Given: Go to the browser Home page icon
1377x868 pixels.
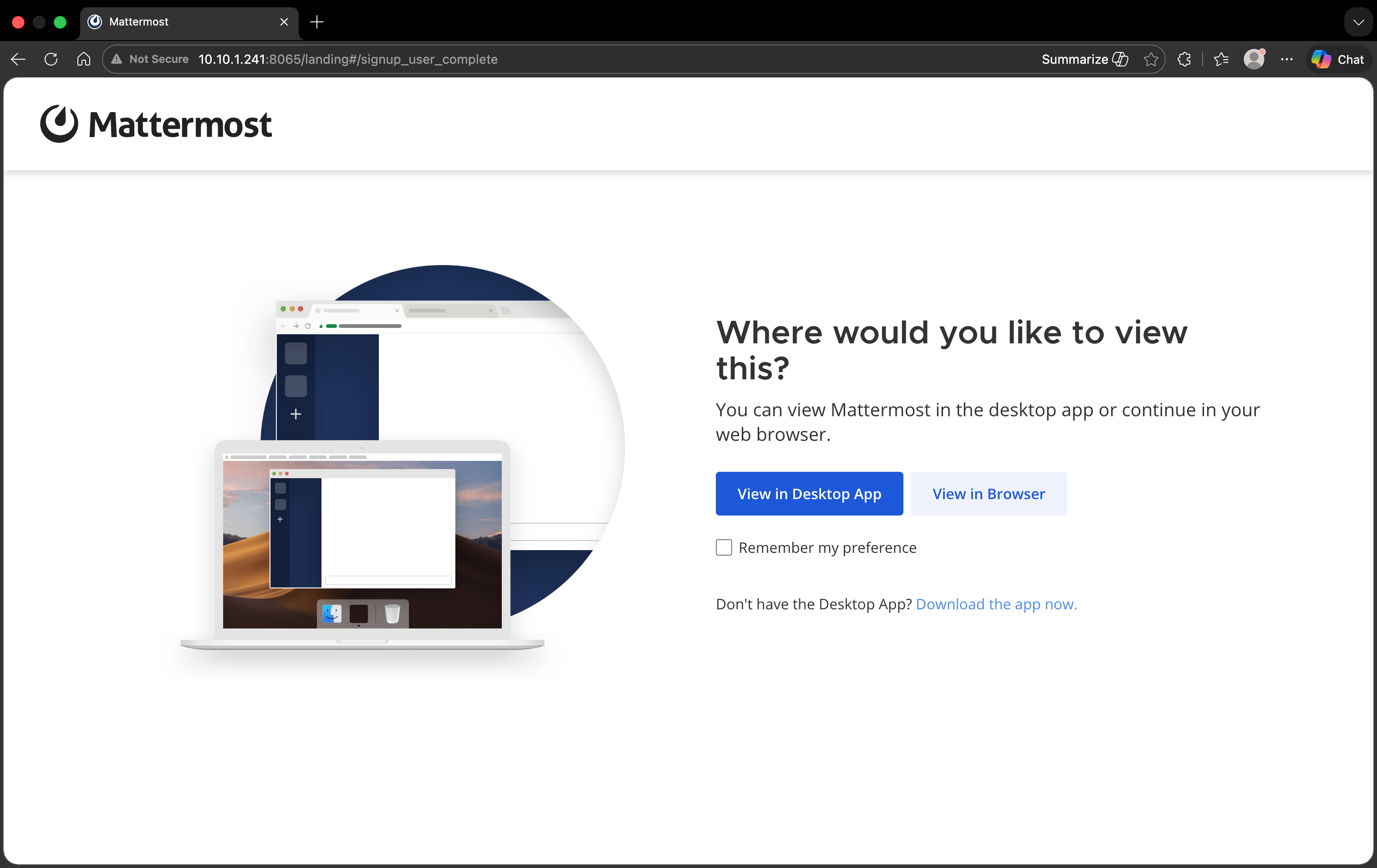Looking at the screenshot, I should tap(83, 59).
